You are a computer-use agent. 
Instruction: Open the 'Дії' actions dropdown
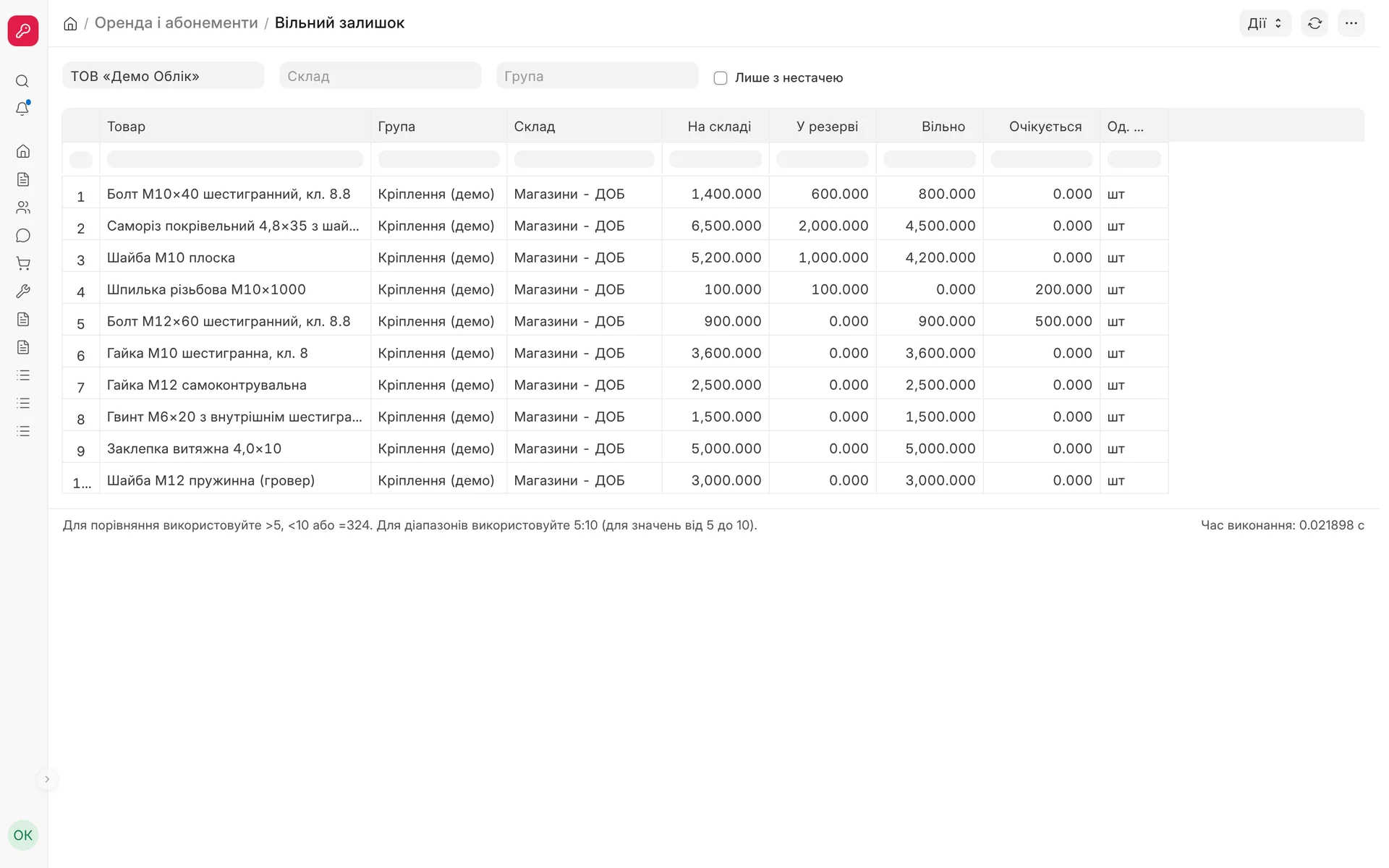(1265, 23)
